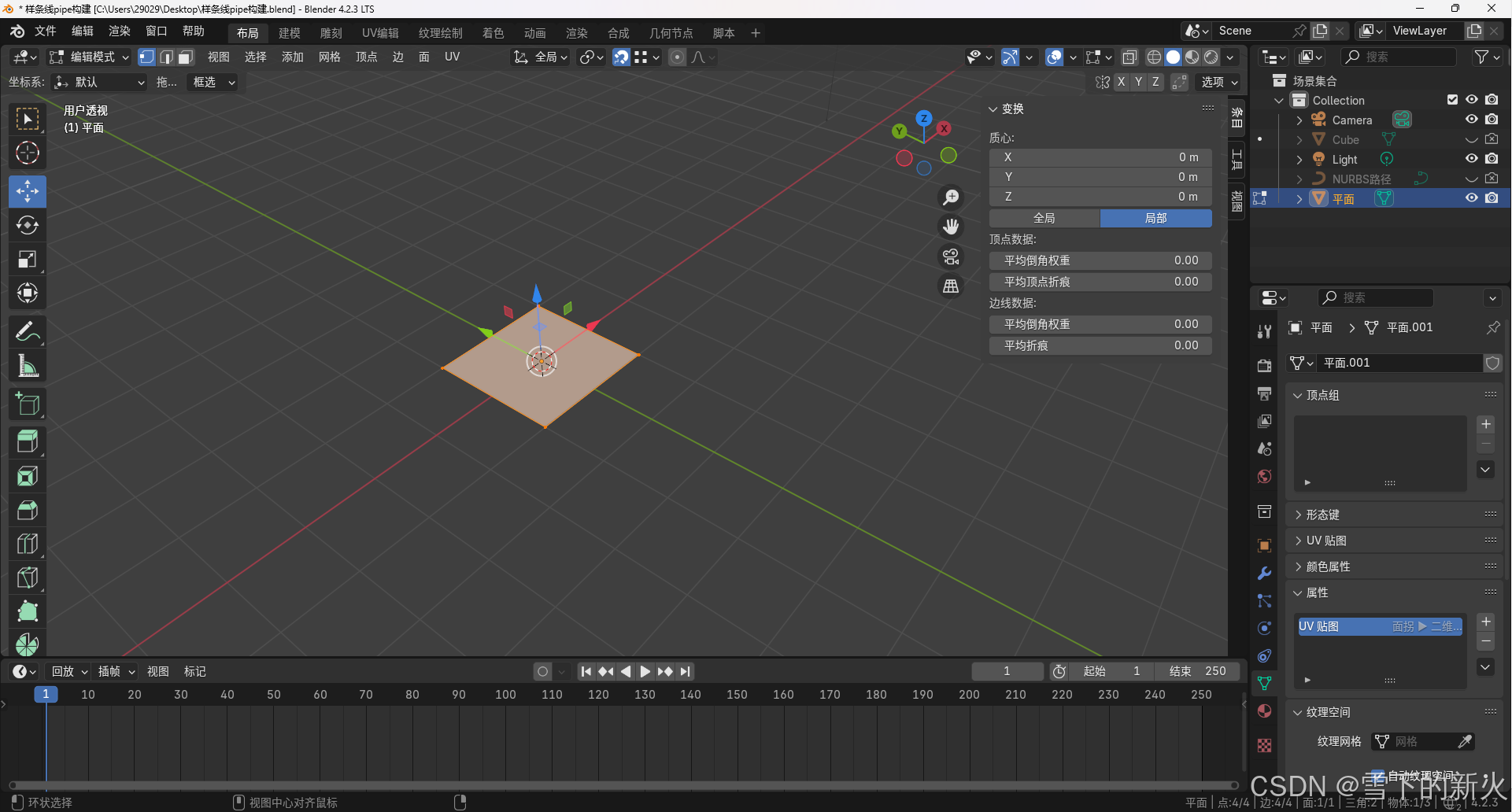The width and height of the screenshot is (1512, 812).
Task: Select the 3D Cursor tool
Action: click(28, 153)
